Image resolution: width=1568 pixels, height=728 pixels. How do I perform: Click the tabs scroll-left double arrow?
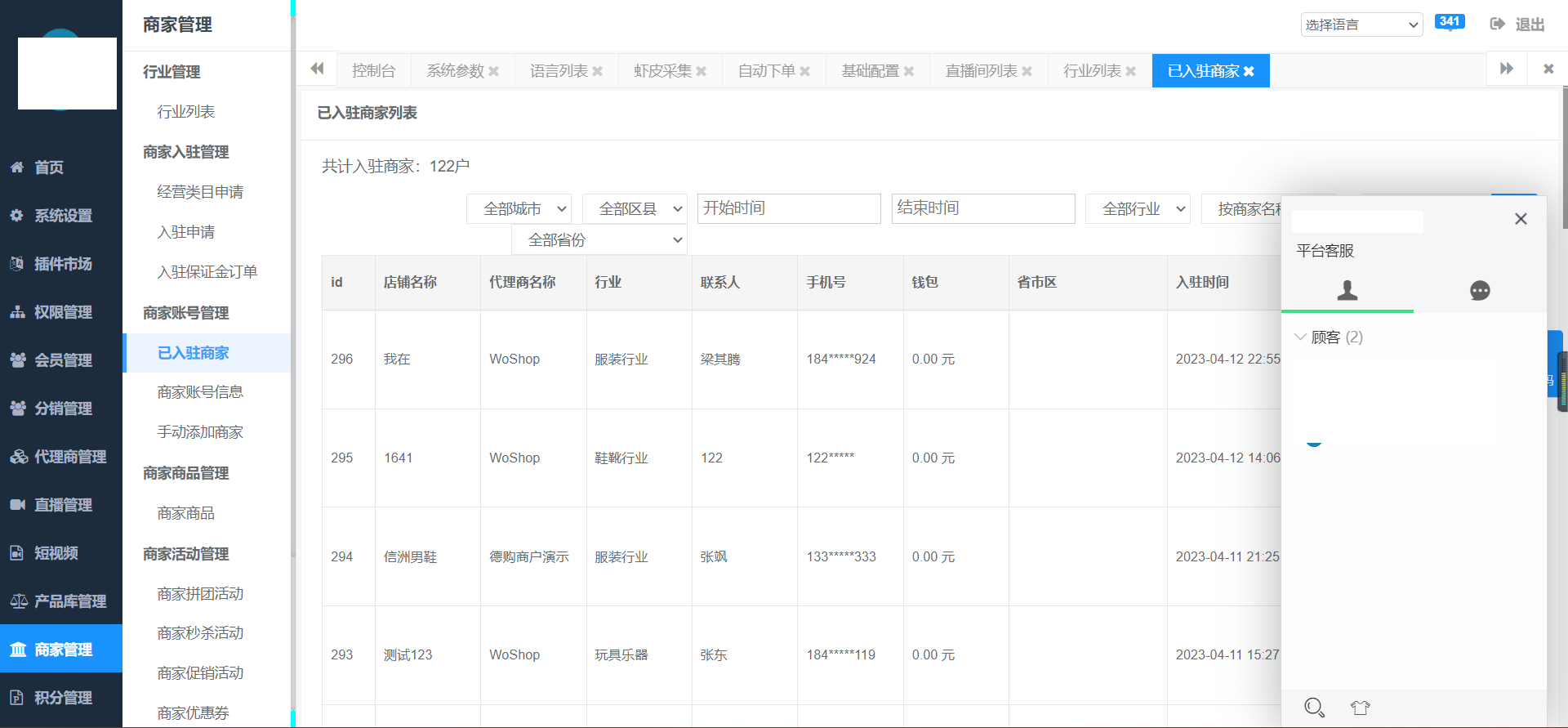point(317,69)
